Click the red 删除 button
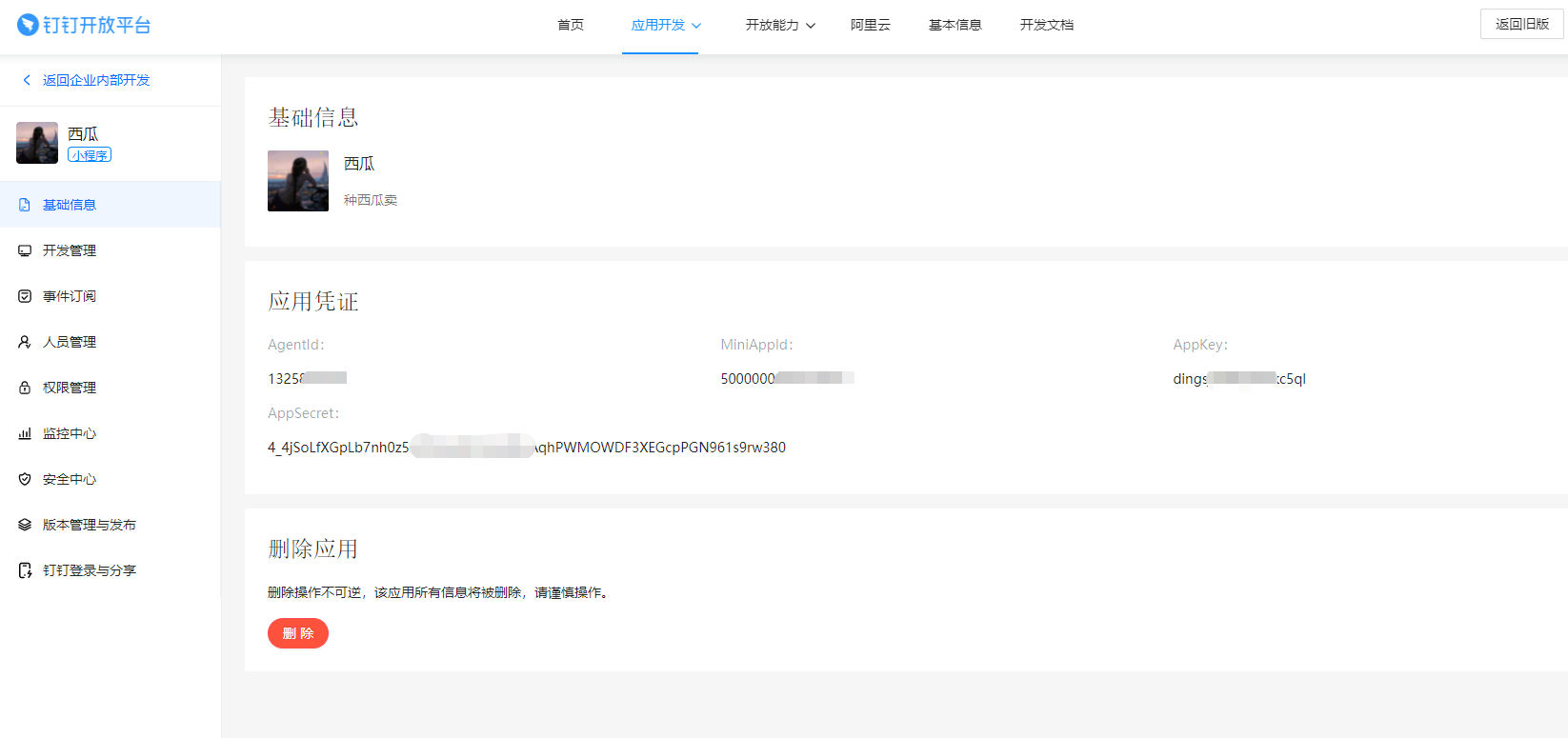Screen dimensions: 1568x738 click(298, 633)
